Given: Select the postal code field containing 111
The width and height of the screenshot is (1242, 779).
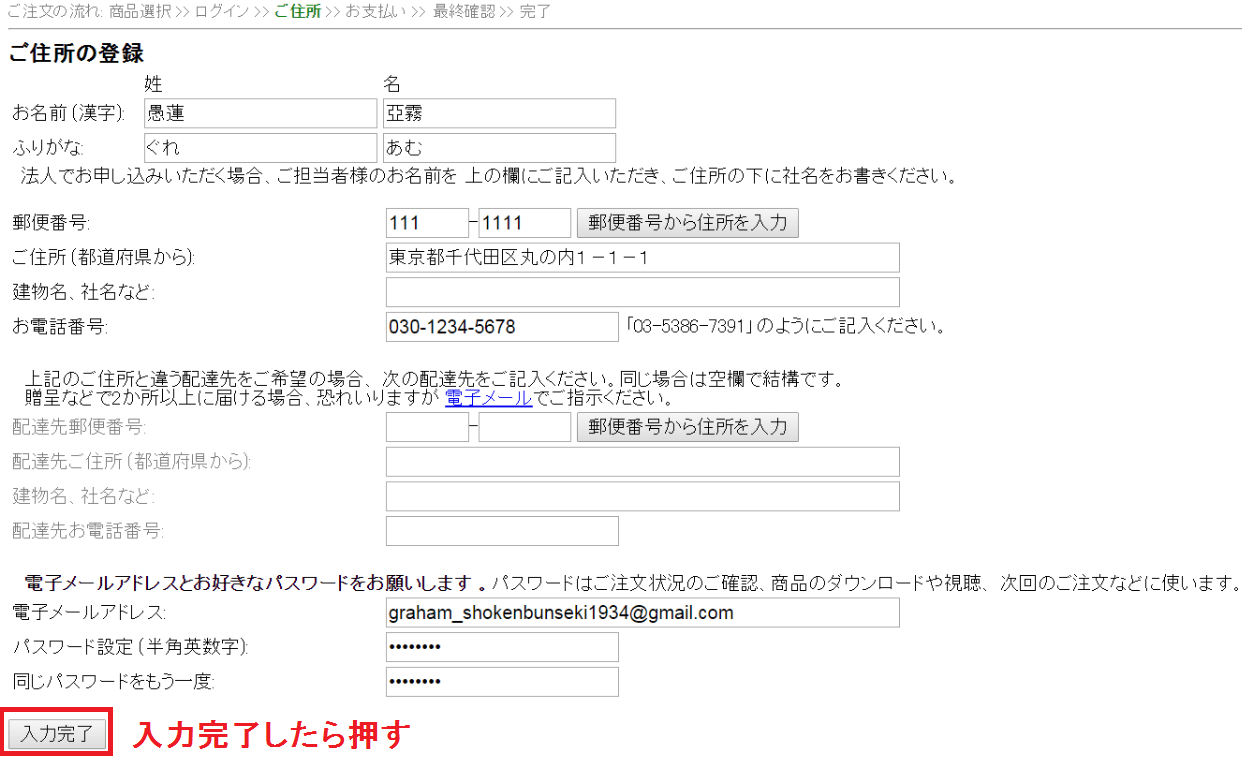Looking at the screenshot, I should coord(427,222).
